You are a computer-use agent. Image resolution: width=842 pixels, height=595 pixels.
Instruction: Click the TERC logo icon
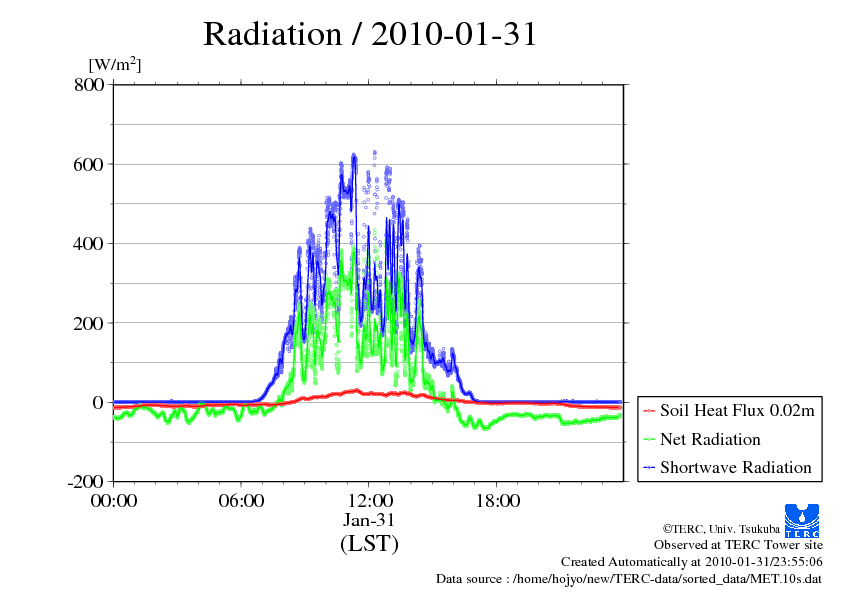coord(802,520)
